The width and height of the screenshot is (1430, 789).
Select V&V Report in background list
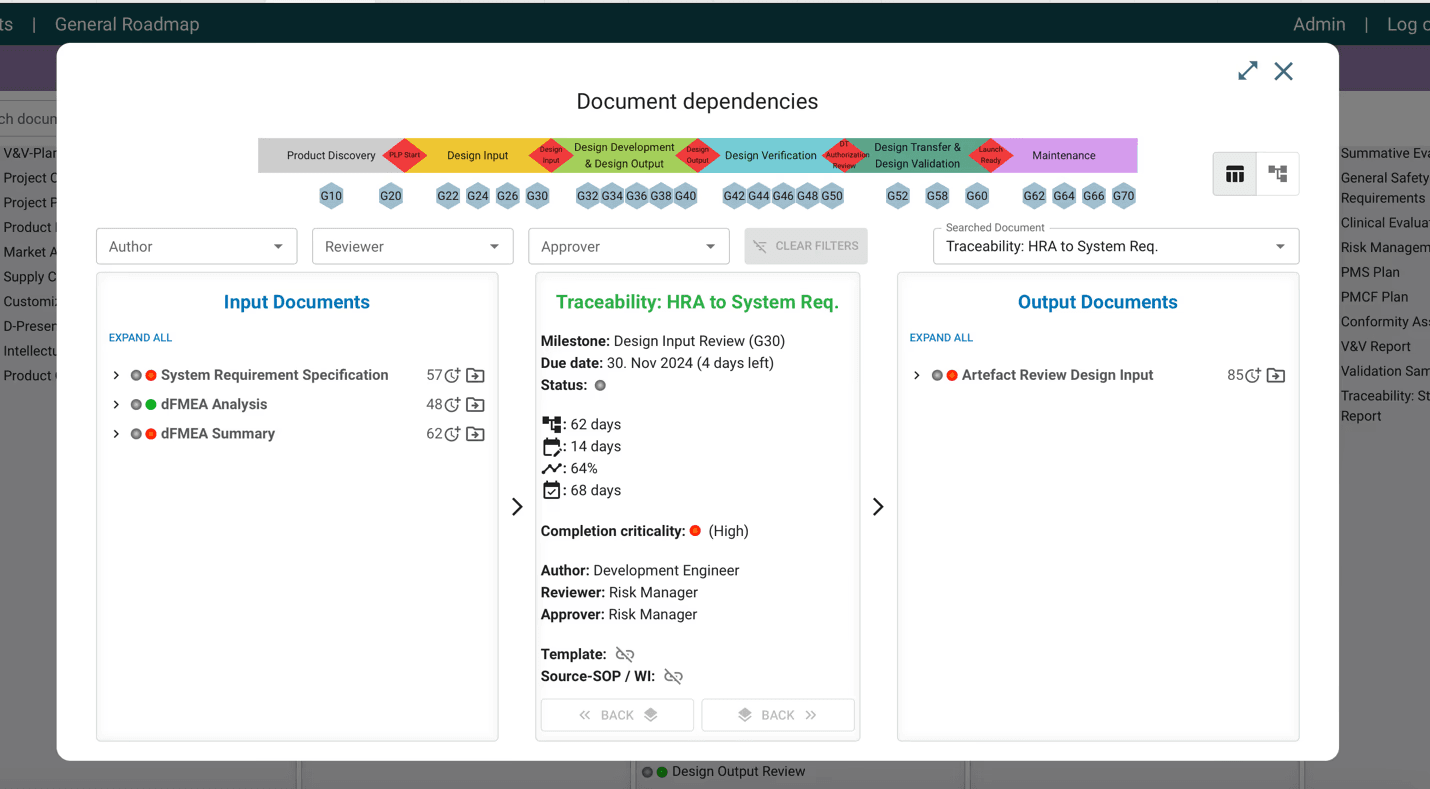pyautogui.click(x=1376, y=346)
